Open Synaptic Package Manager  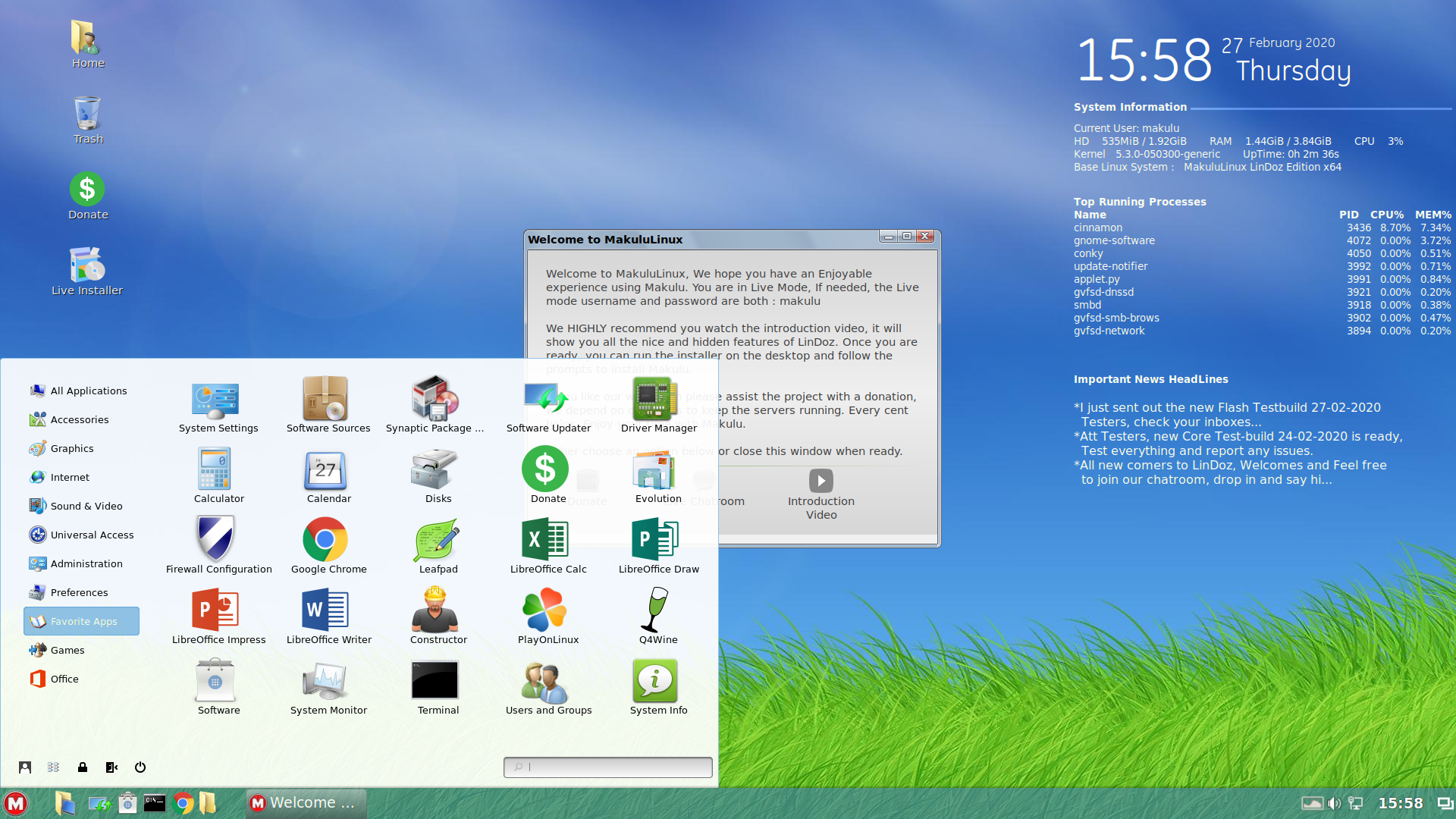click(435, 406)
